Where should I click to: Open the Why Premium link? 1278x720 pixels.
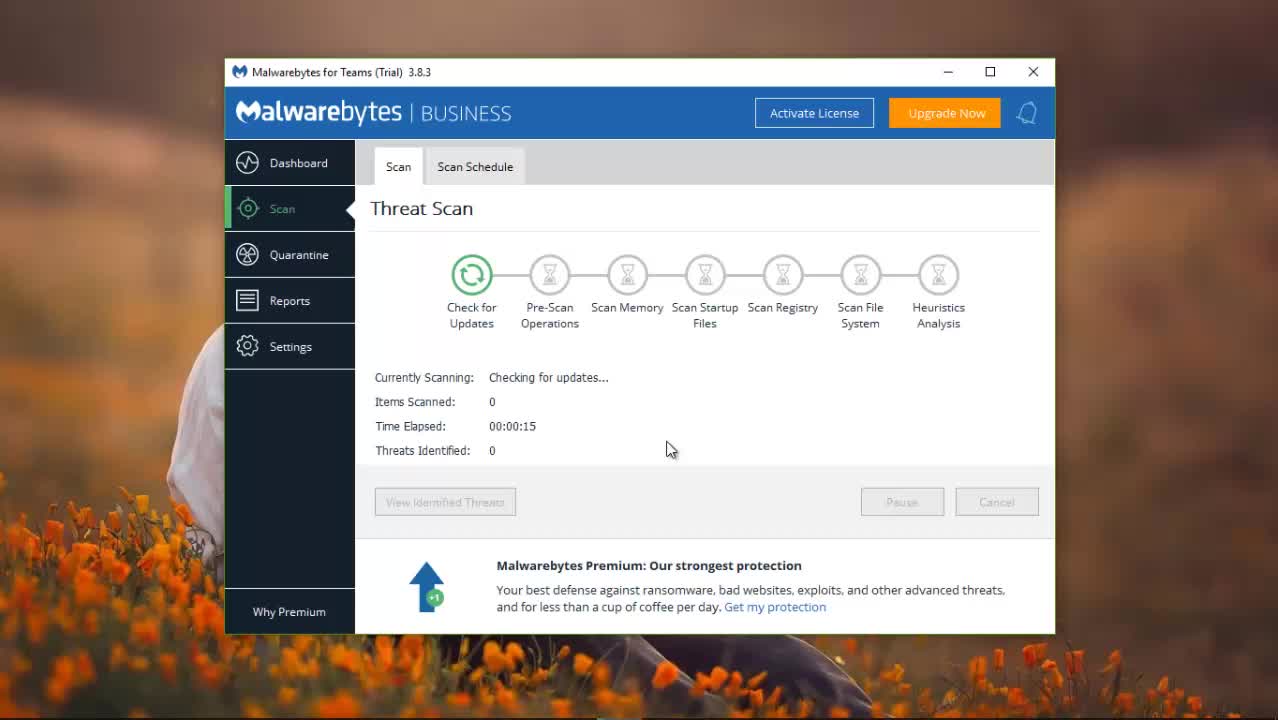click(x=289, y=612)
